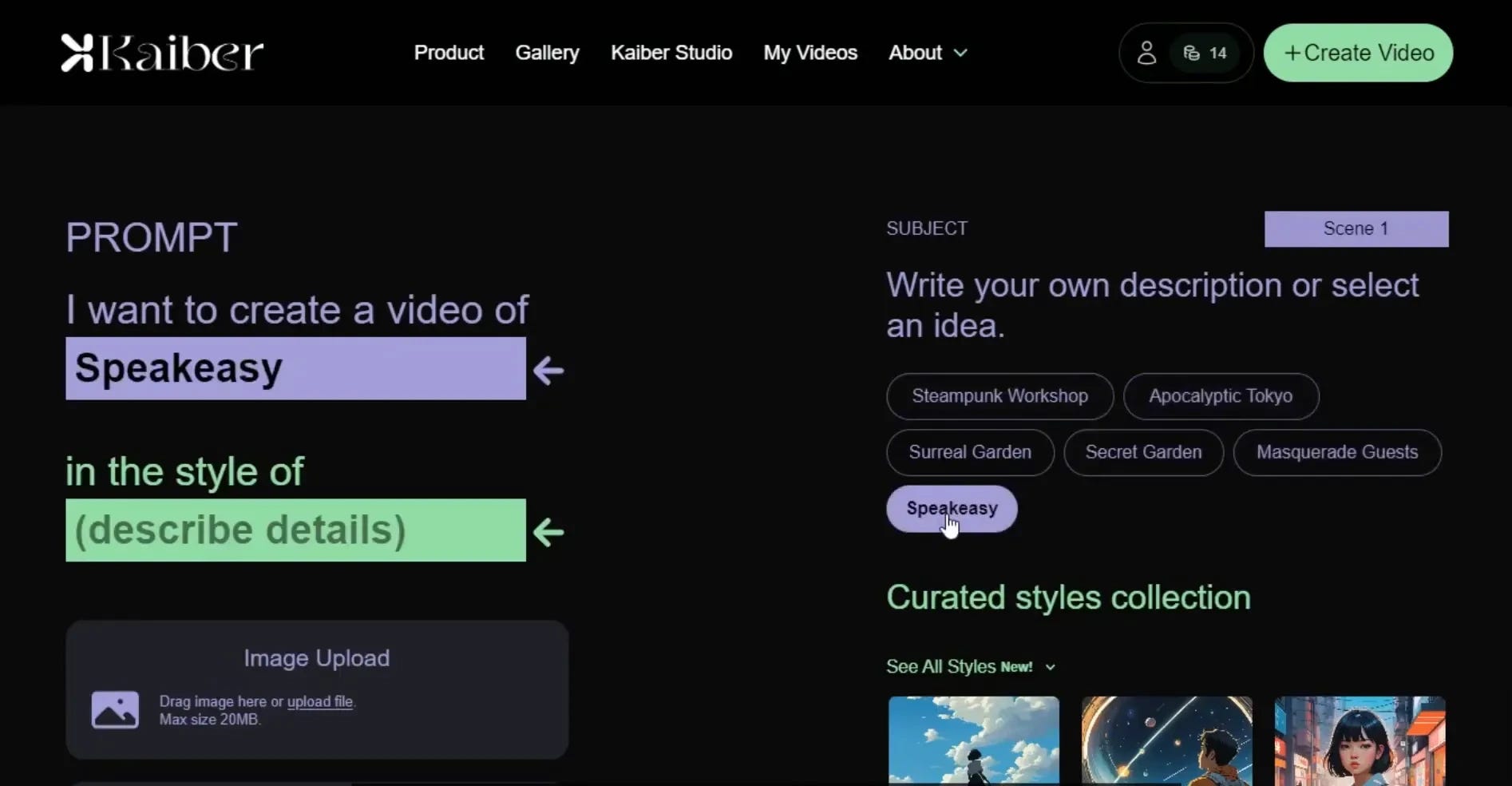Click the image thumbnail icon in the upload box
The image size is (1512, 786).
point(114,709)
